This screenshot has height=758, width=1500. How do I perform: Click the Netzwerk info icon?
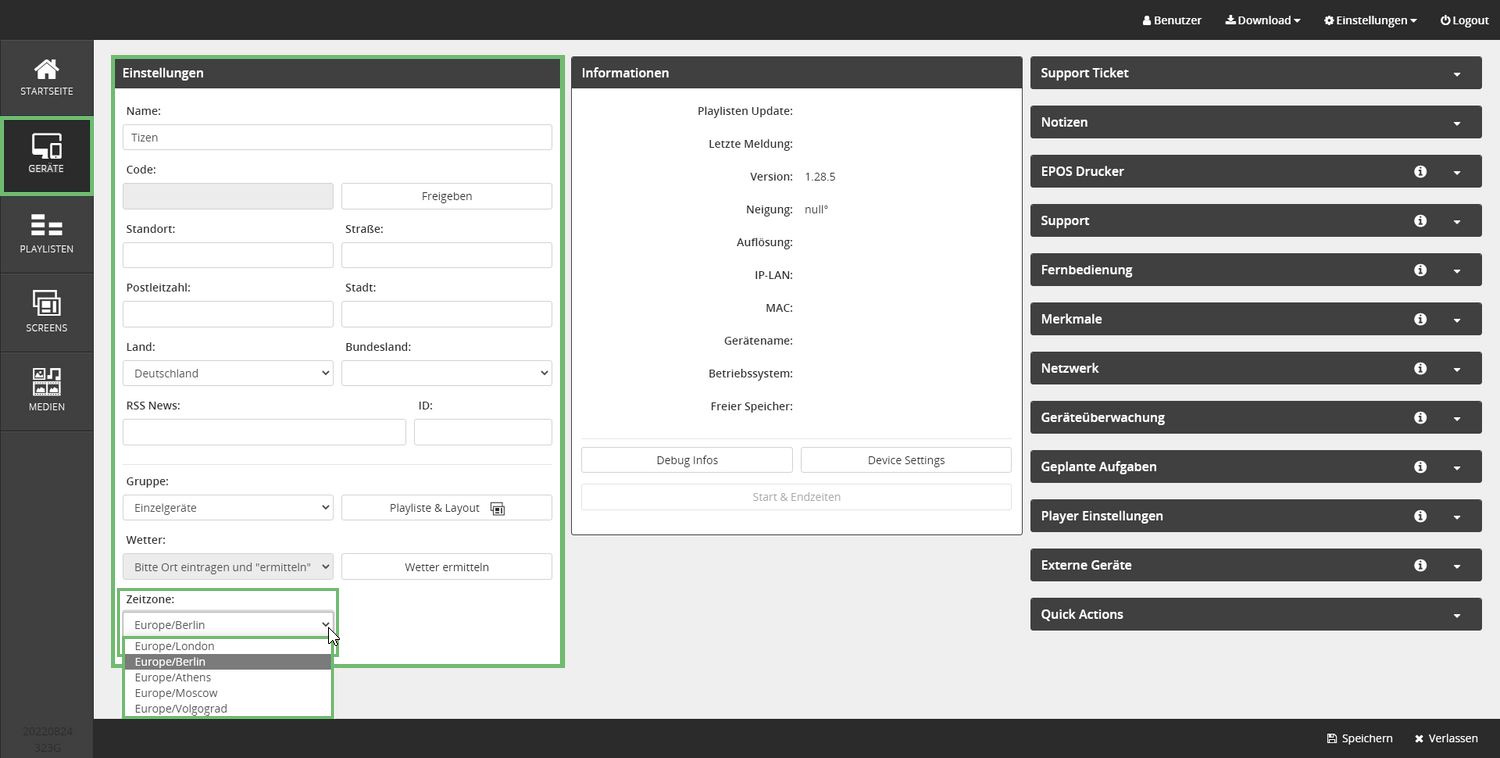point(1420,369)
